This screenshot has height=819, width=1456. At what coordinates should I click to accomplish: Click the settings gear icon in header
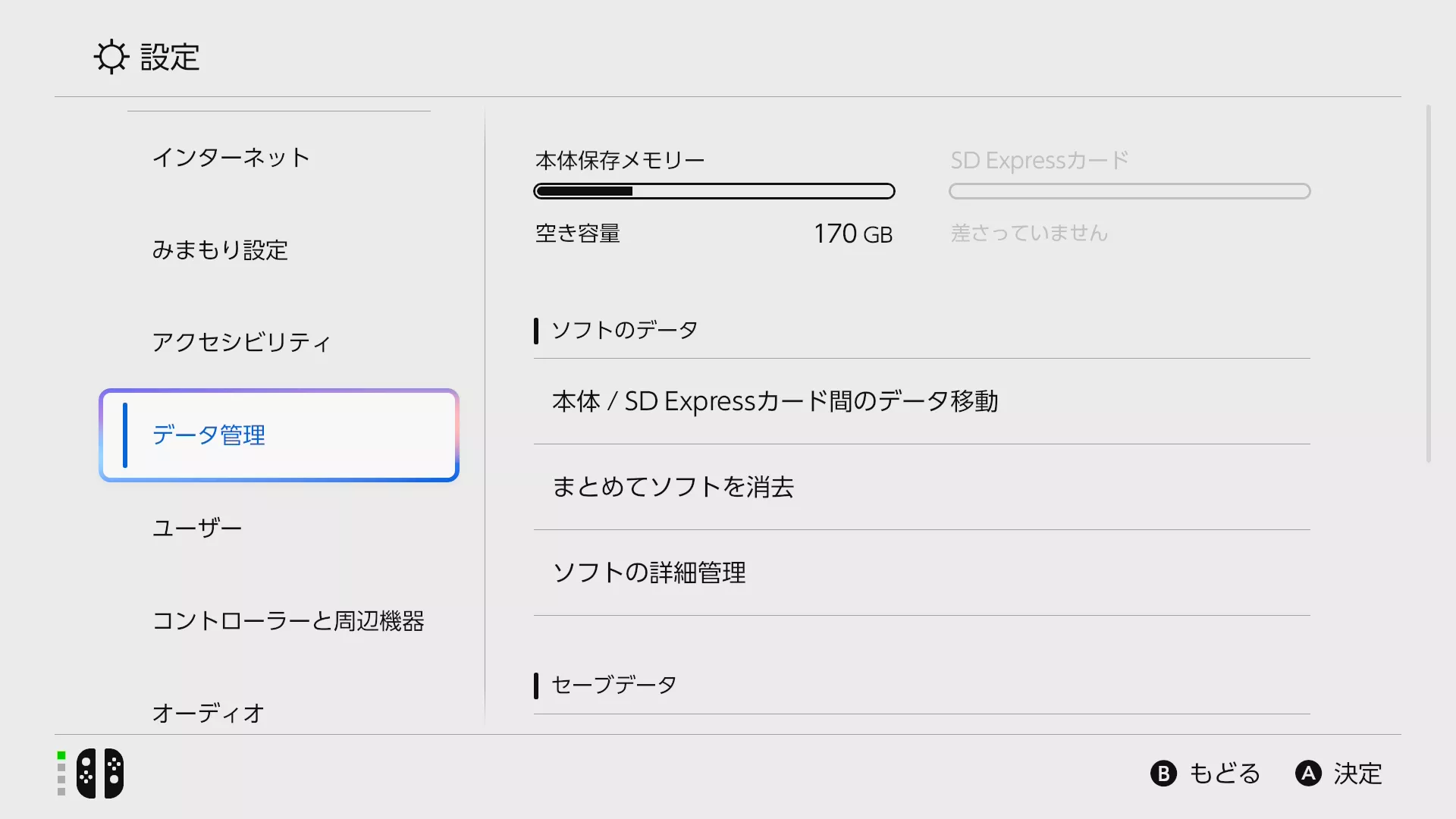pos(111,57)
